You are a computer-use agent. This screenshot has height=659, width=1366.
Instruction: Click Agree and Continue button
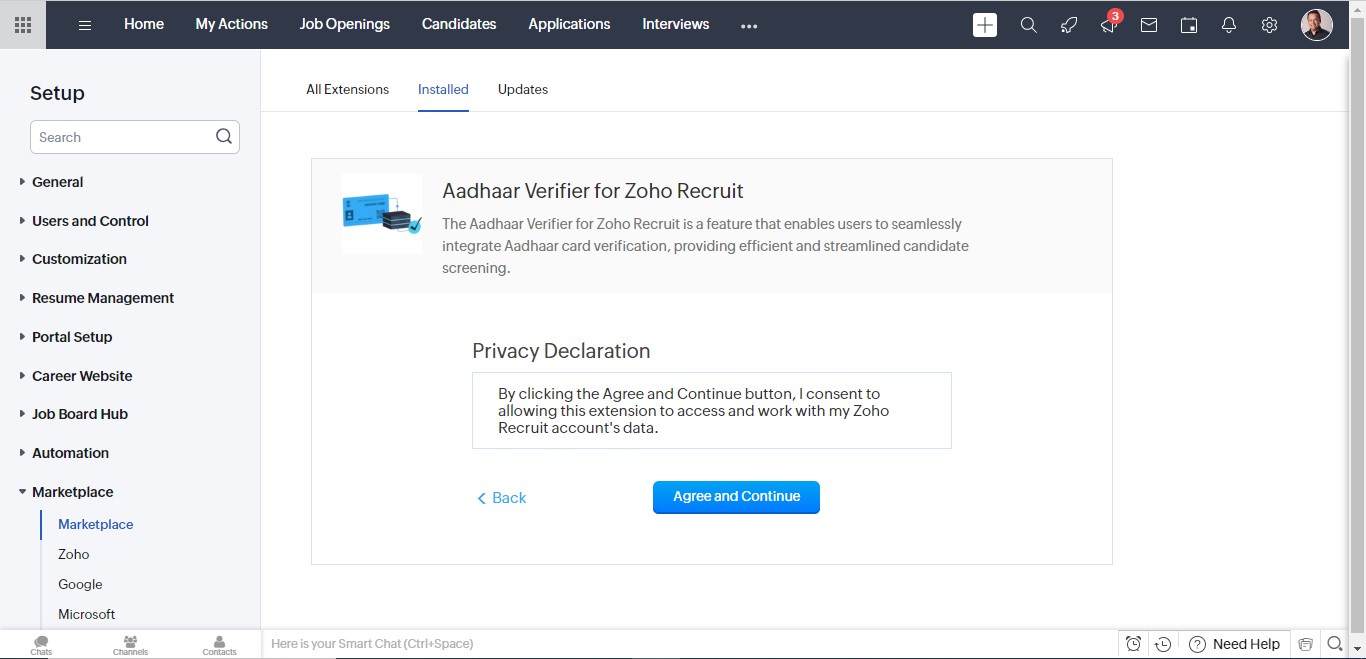[736, 497]
